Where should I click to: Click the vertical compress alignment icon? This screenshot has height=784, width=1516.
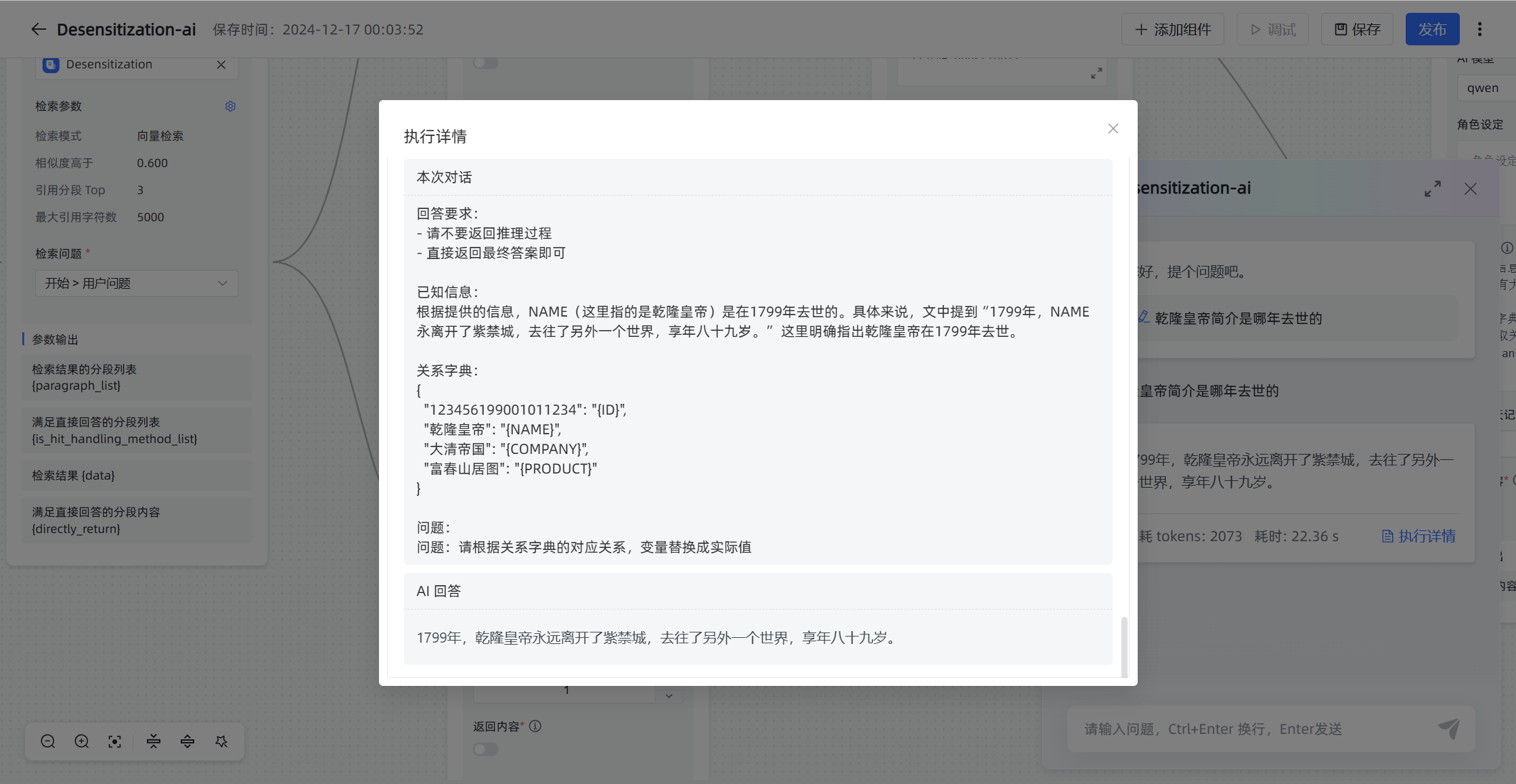click(153, 741)
